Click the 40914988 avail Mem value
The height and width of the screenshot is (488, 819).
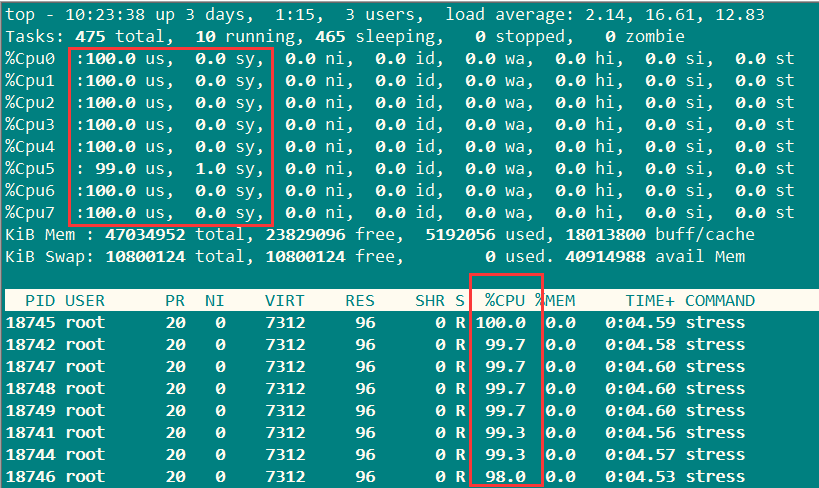[605, 257]
